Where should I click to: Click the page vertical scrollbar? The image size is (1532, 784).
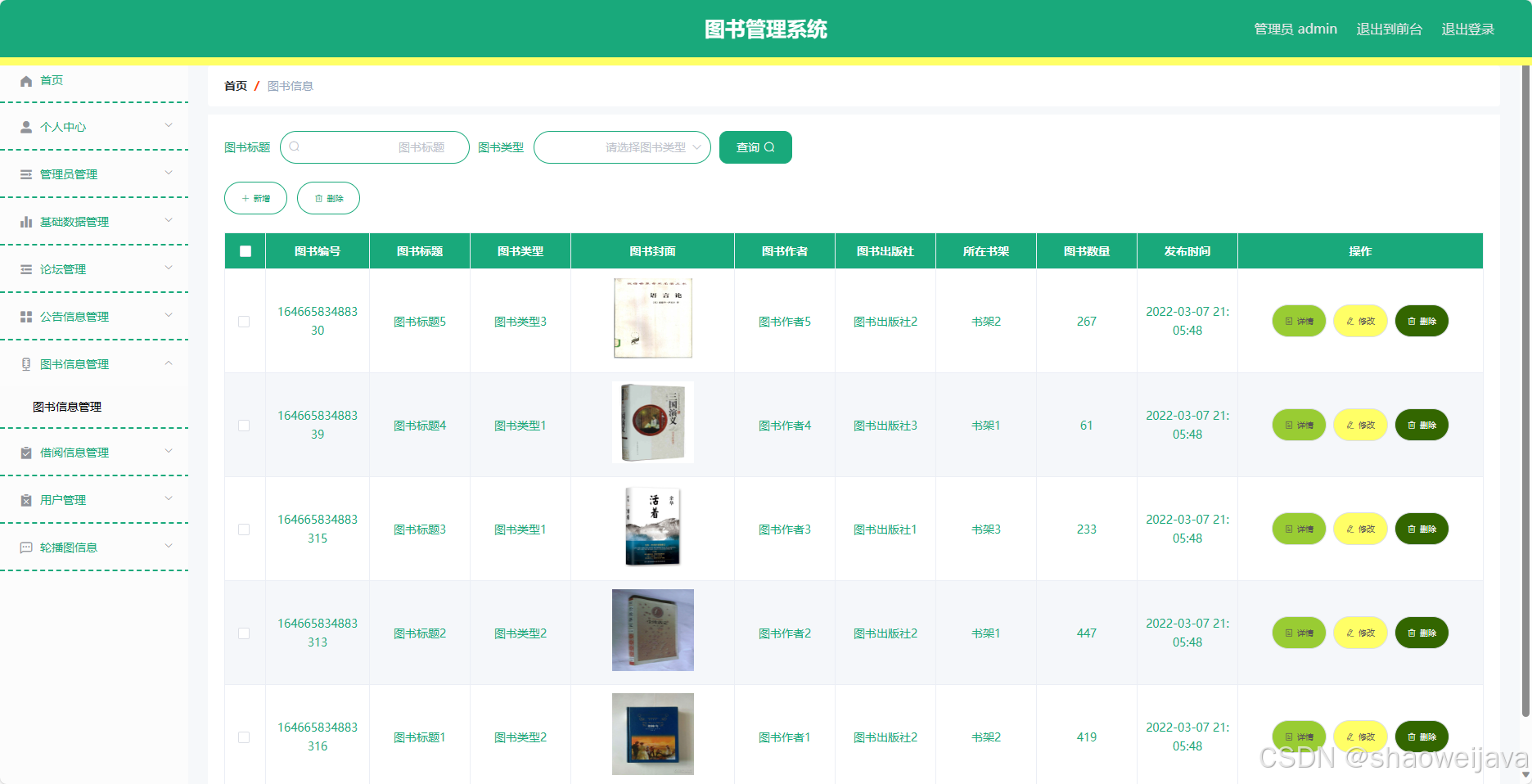(x=1526, y=391)
